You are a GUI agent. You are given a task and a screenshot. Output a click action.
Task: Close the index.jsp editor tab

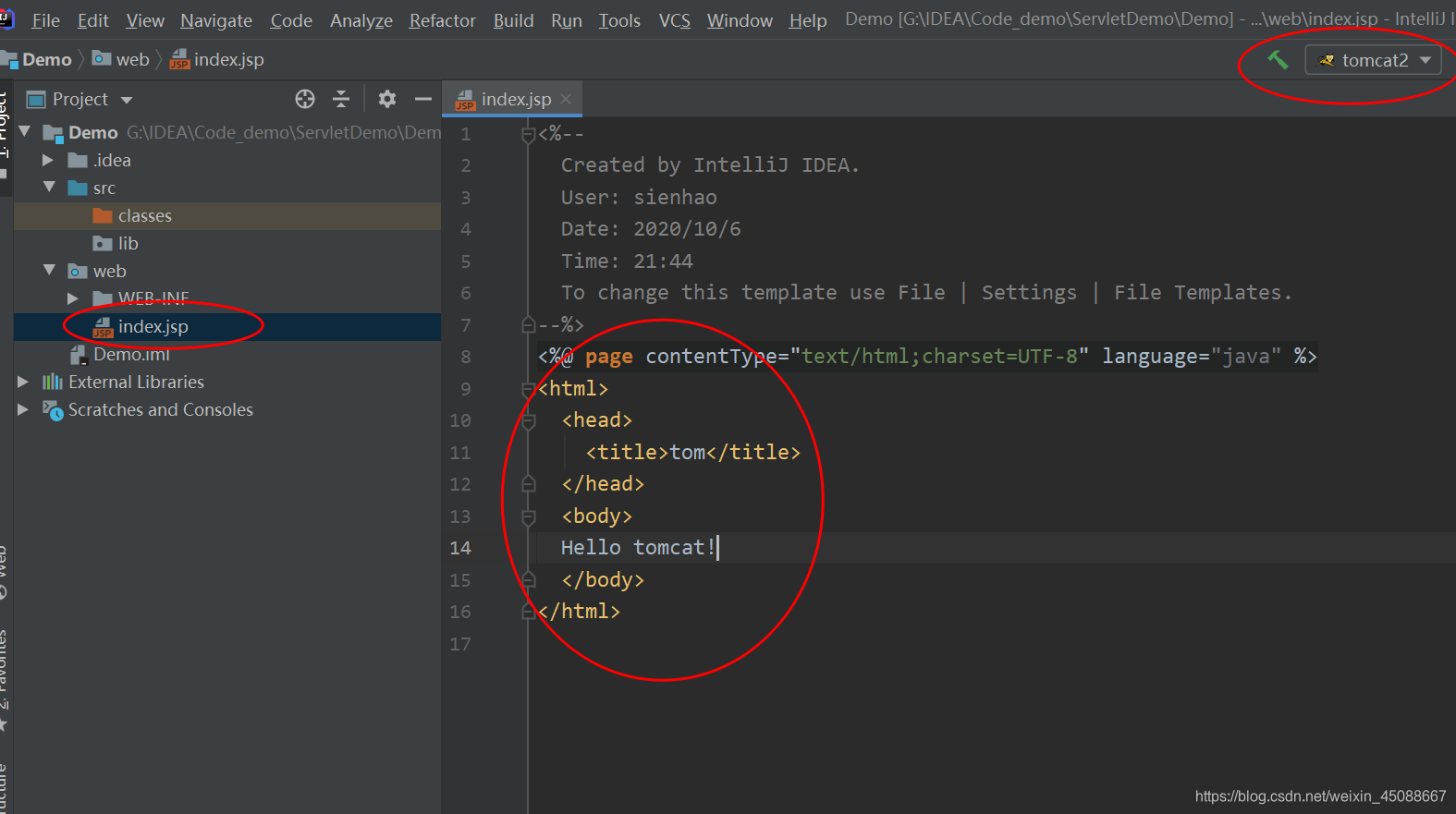click(x=566, y=99)
